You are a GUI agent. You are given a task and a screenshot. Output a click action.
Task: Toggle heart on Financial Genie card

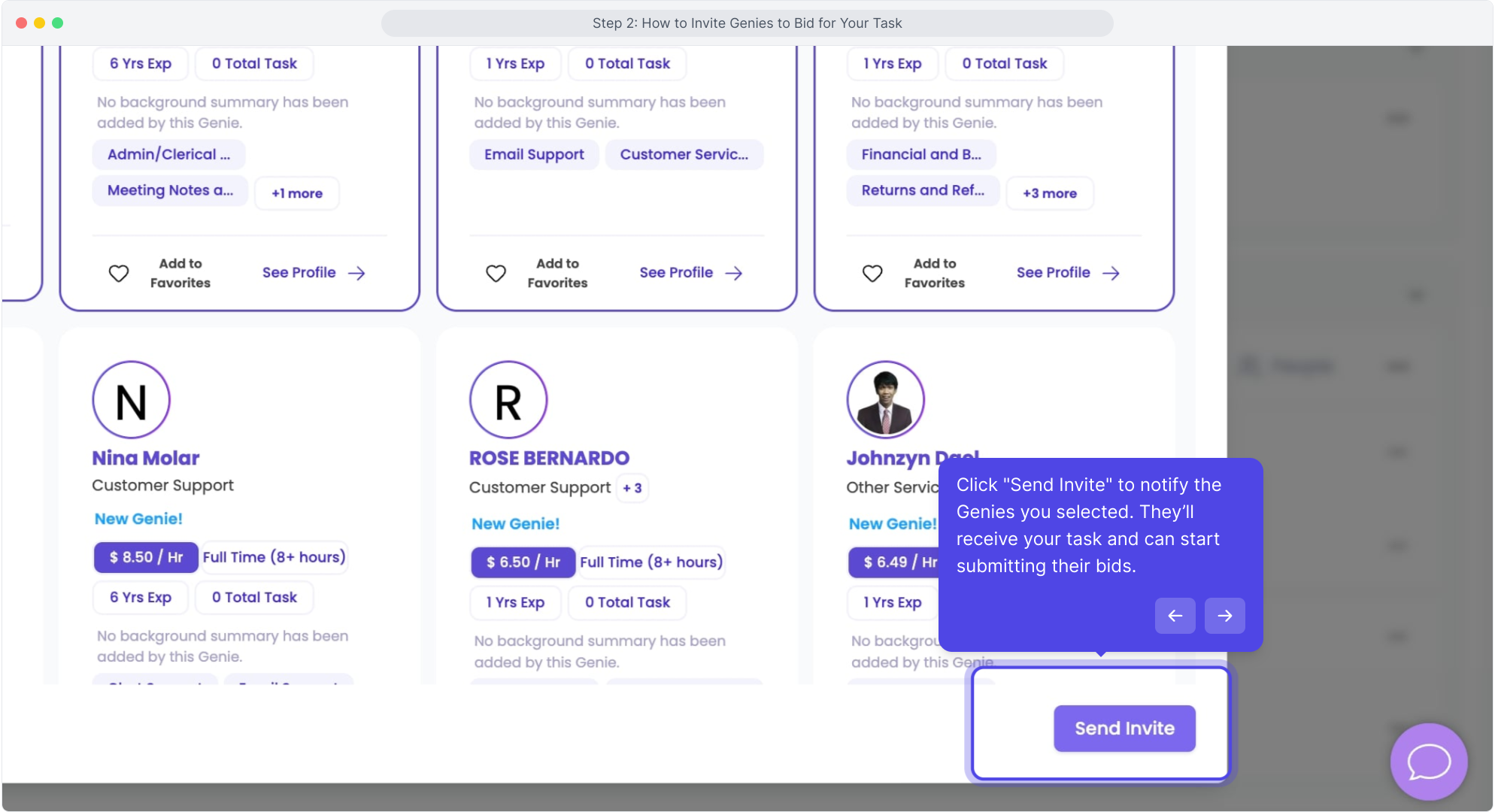tap(872, 273)
